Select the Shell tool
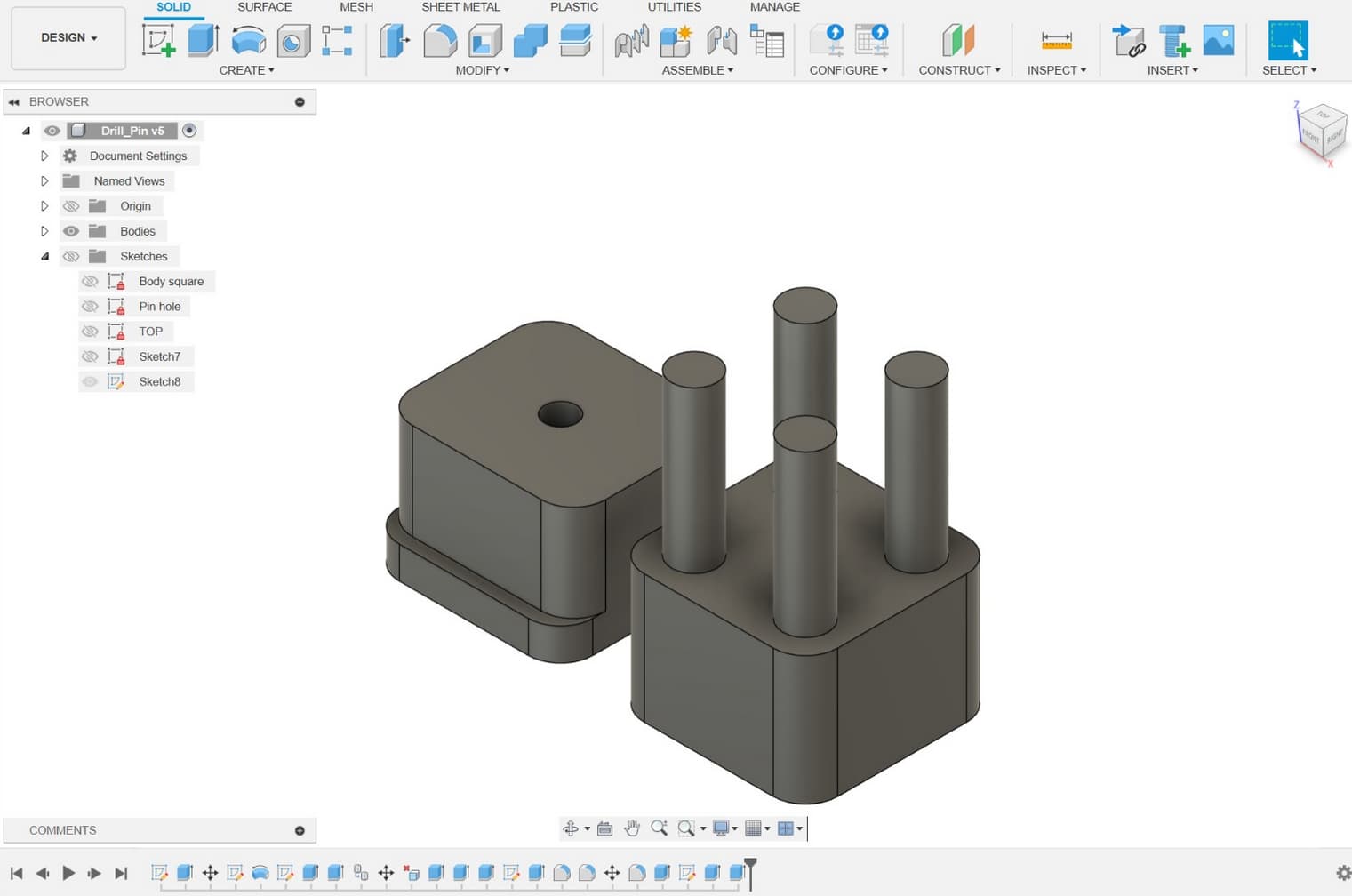Viewport: 1352px width, 896px height. tap(484, 41)
